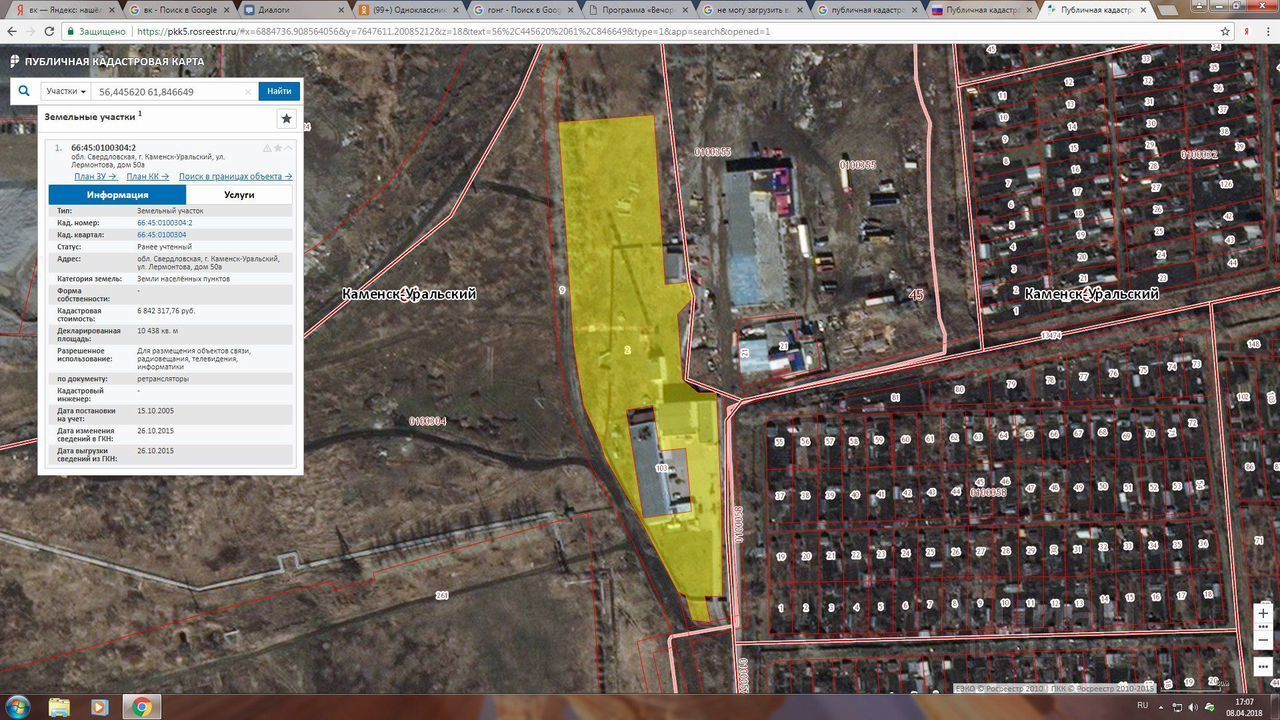Click the browser Back arrow
Viewport: 1280px width, 720px height.
pyautogui.click(x=11, y=31)
